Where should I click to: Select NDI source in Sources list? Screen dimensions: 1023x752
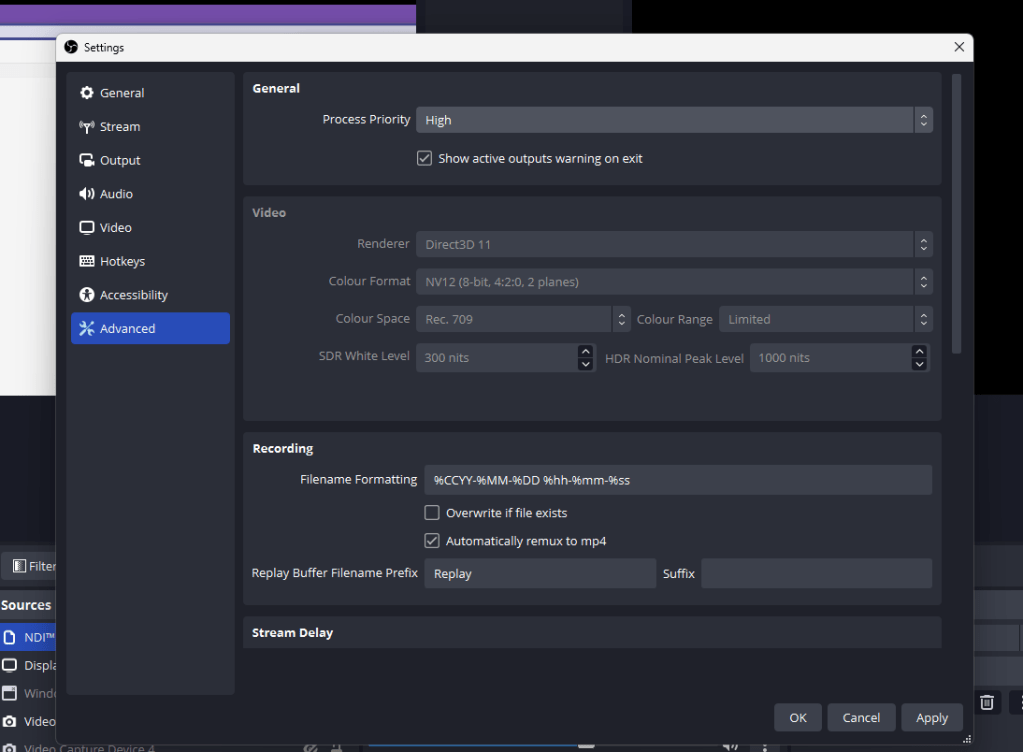(x=28, y=637)
